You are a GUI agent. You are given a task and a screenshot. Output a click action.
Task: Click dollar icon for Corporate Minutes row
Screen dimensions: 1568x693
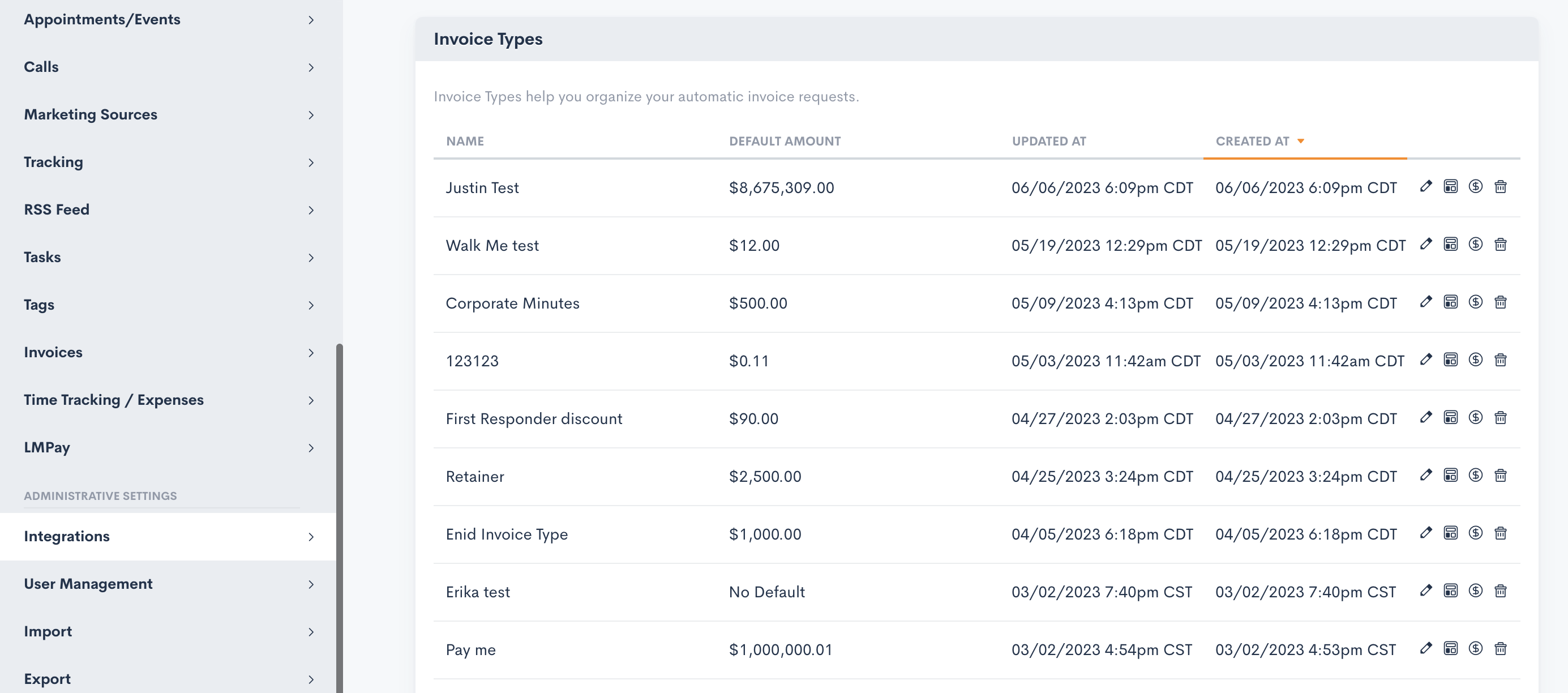1475,302
